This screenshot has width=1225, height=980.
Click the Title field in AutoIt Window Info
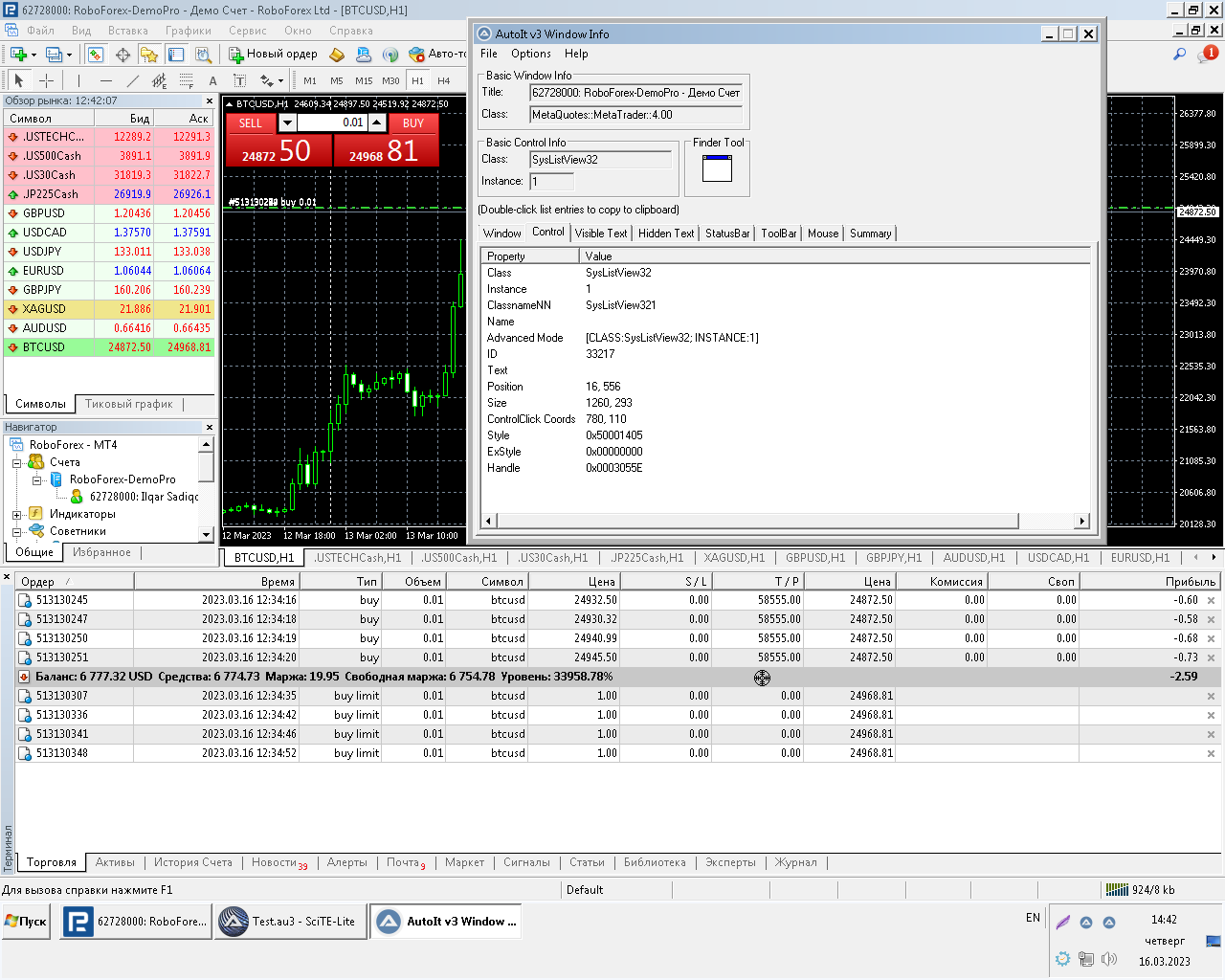tap(636, 93)
